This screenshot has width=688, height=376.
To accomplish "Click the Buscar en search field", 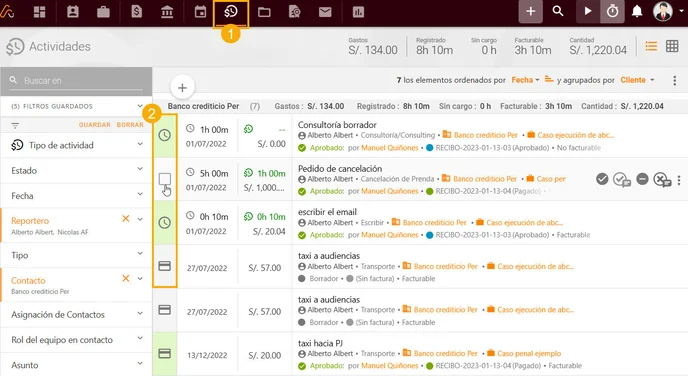I will coord(76,81).
